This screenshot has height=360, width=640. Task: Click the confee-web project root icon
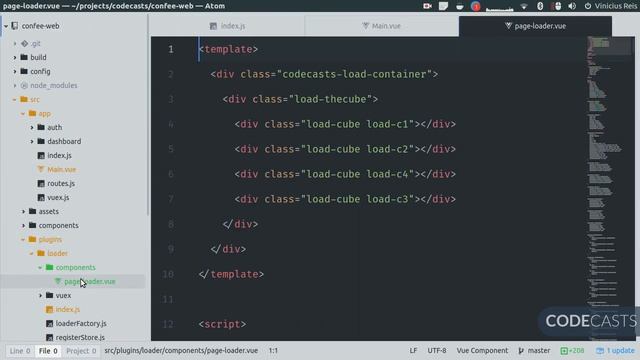point(15,26)
